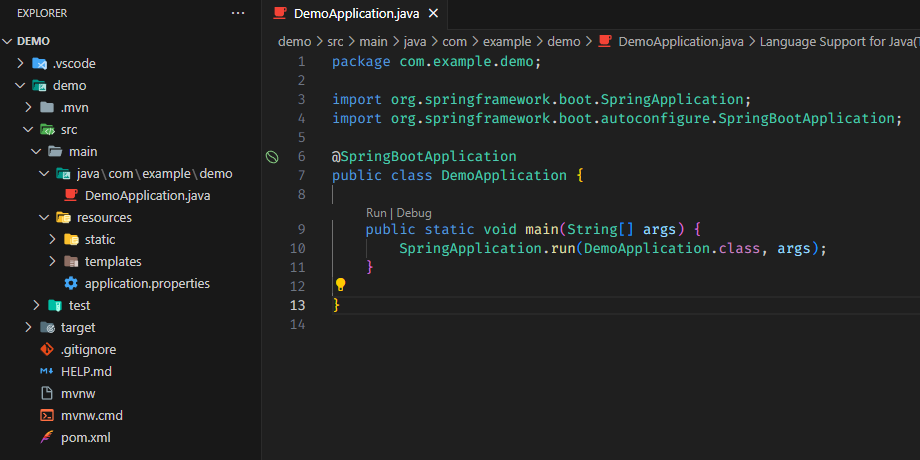Click the lightbulb quick-fix icon on line 12
This screenshot has width=920, height=460.
[340, 285]
